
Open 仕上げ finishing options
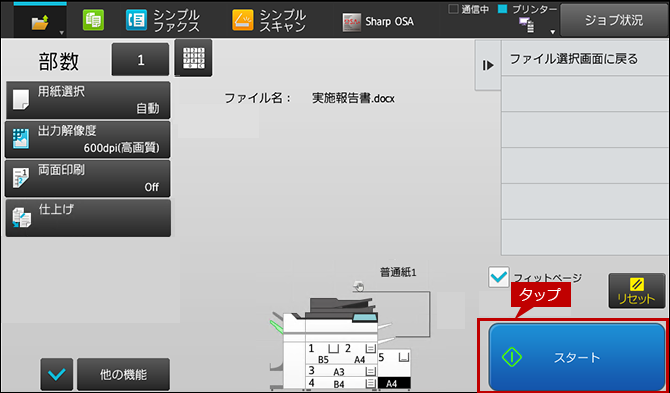pyautogui.click(x=88, y=218)
